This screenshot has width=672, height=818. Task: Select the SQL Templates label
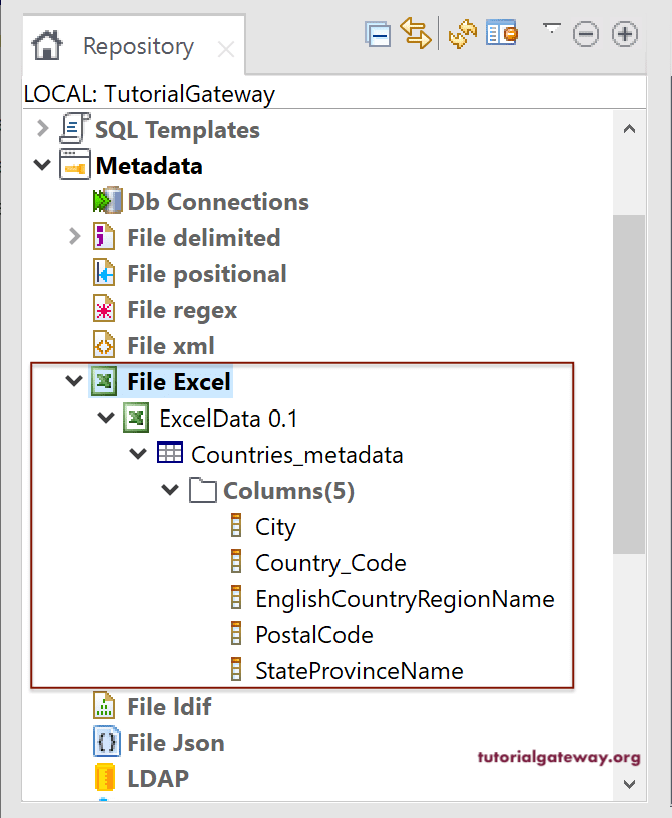pyautogui.click(x=177, y=130)
